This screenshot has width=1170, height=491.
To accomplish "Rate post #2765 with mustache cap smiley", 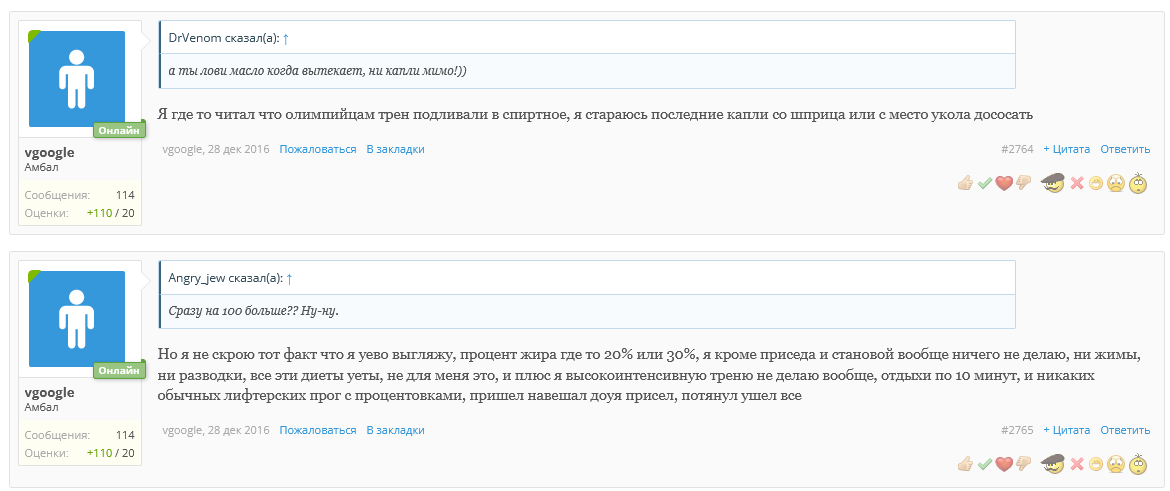I will click(x=1052, y=464).
